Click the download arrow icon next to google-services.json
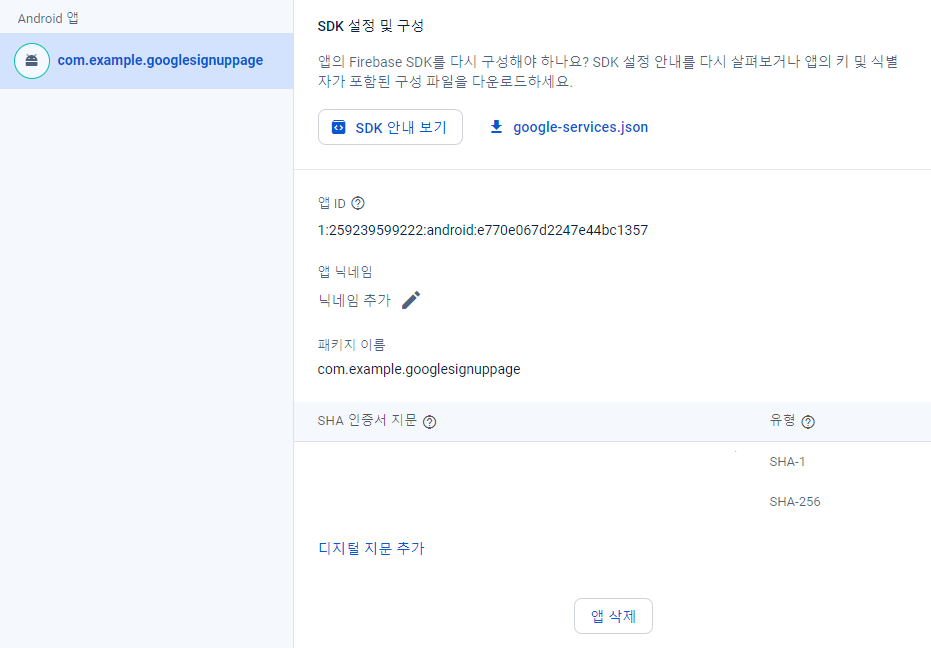The height and width of the screenshot is (648, 931). click(x=496, y=127)
